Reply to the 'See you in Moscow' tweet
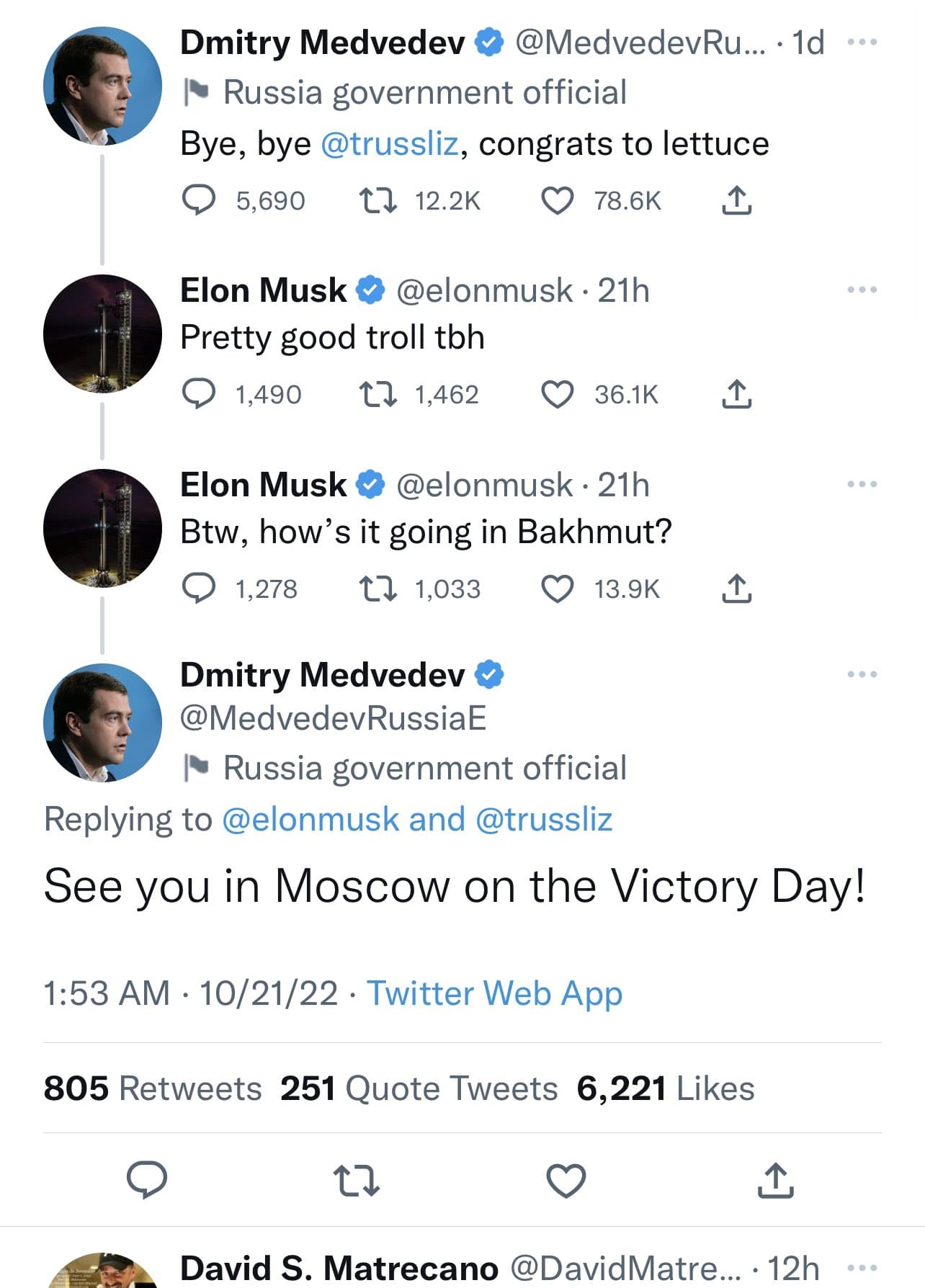Screen dimensions: 925x1288 click(147, 1181)
